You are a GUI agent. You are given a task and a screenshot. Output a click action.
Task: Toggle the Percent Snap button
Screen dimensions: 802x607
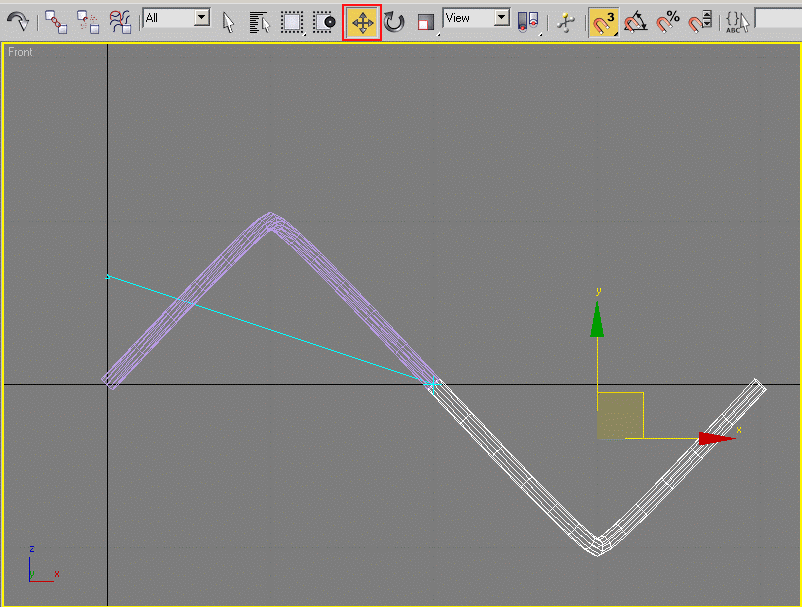coord(667,23)
